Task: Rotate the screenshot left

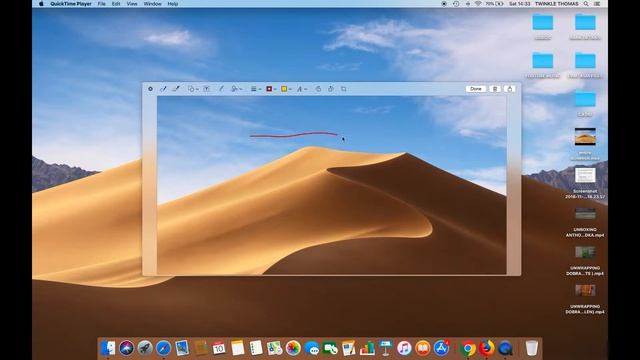Action: (318, 89)
